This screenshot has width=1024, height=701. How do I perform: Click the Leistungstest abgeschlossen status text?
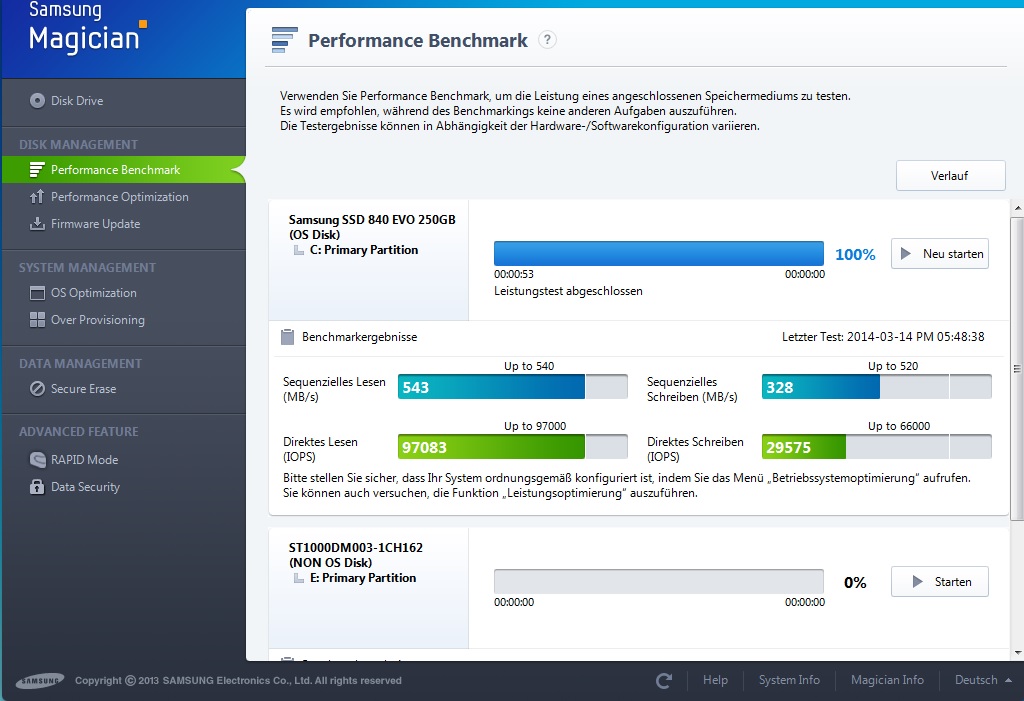(x=568, y=291)
